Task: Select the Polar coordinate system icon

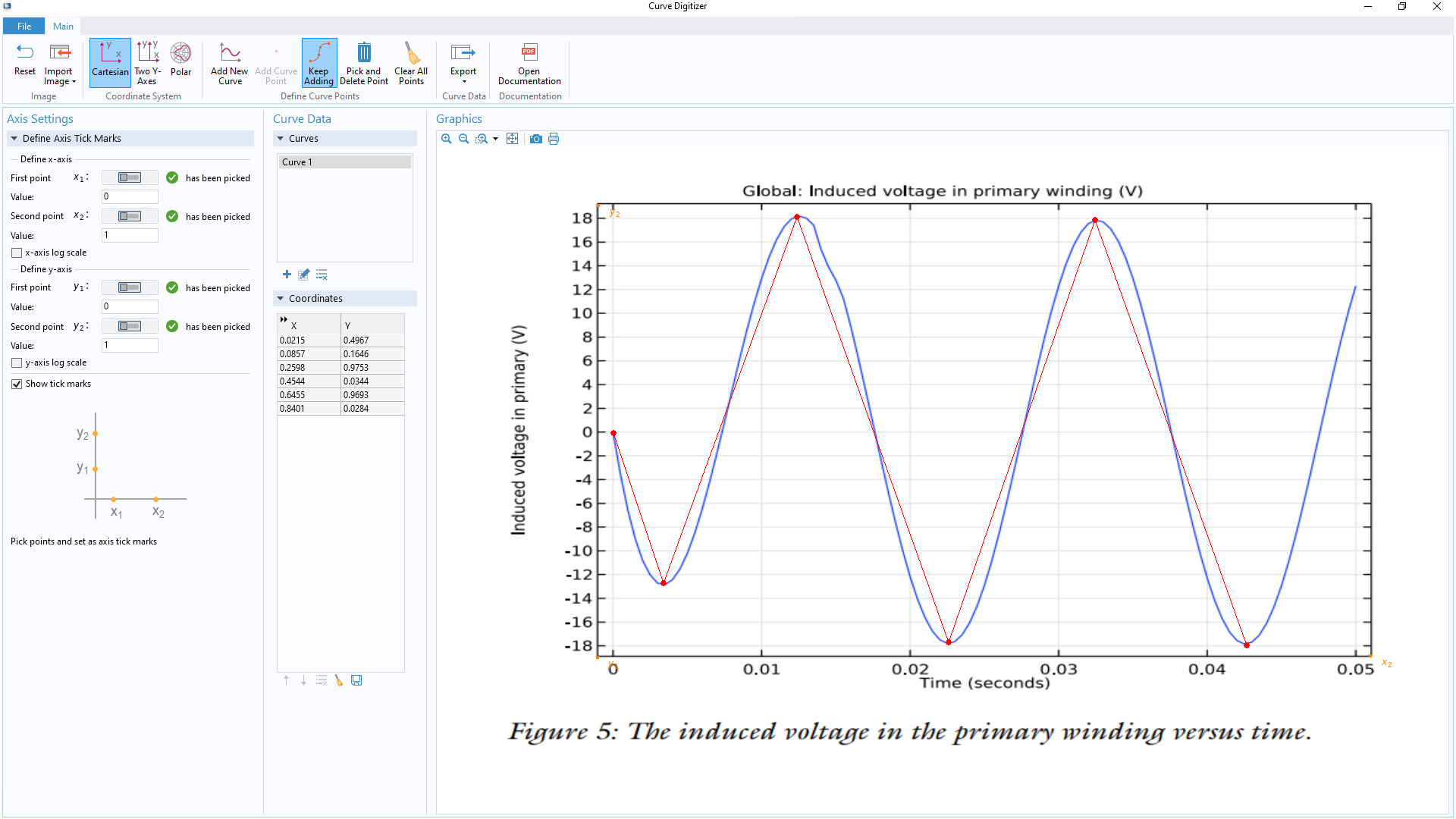Action: pyautogui.click(x=180, y=53)
